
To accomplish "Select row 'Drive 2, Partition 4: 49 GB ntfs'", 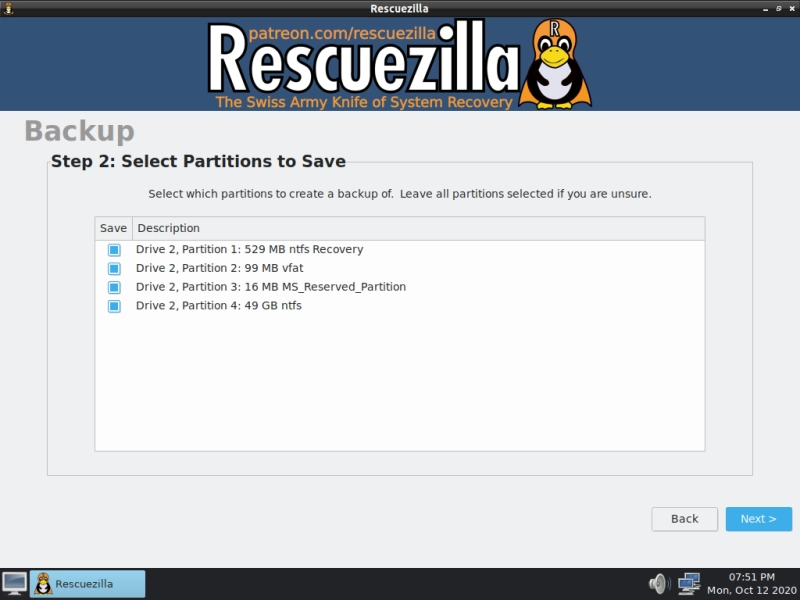I will coord(399,306).
